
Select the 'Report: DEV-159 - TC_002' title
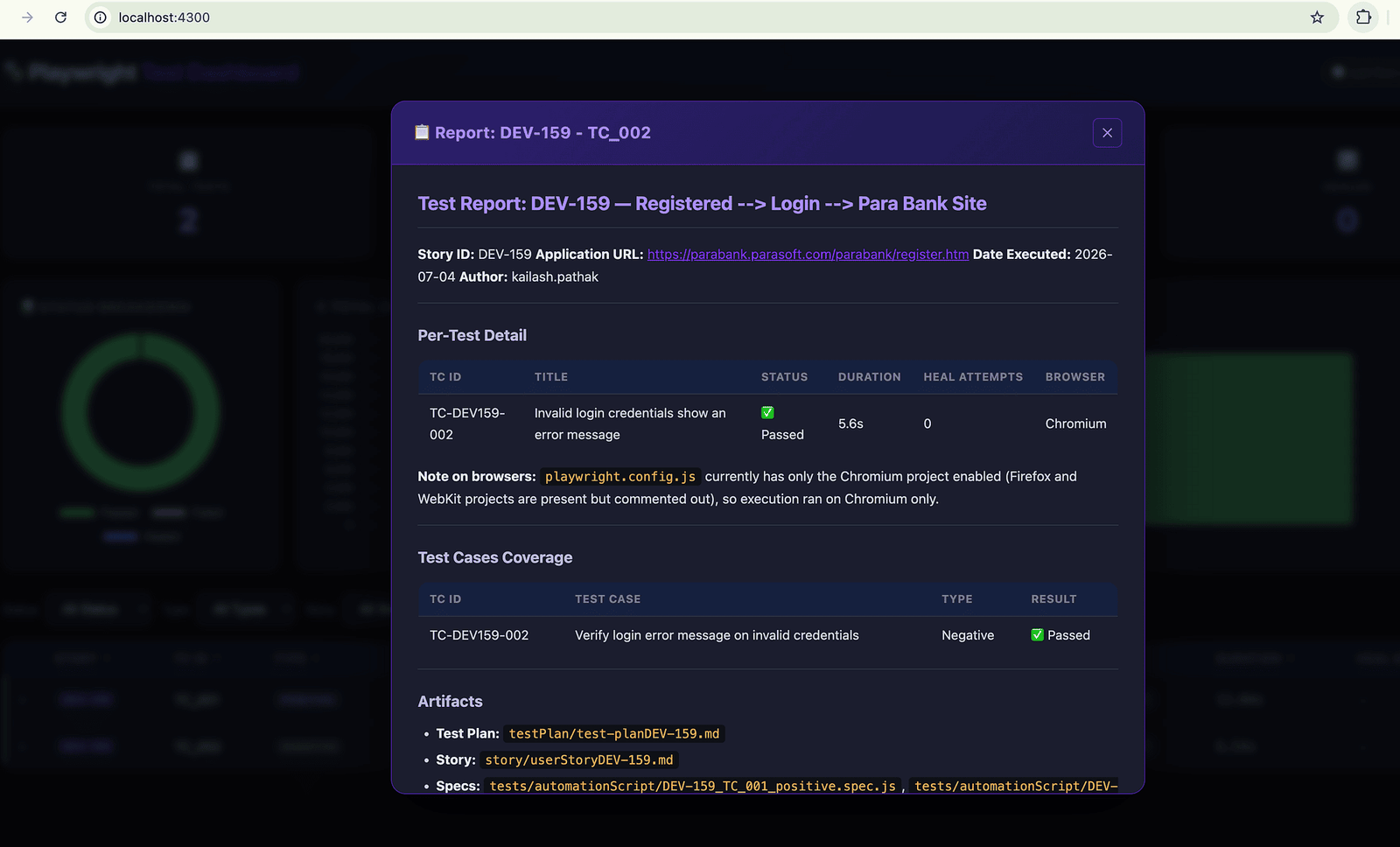tap(542, 133)
